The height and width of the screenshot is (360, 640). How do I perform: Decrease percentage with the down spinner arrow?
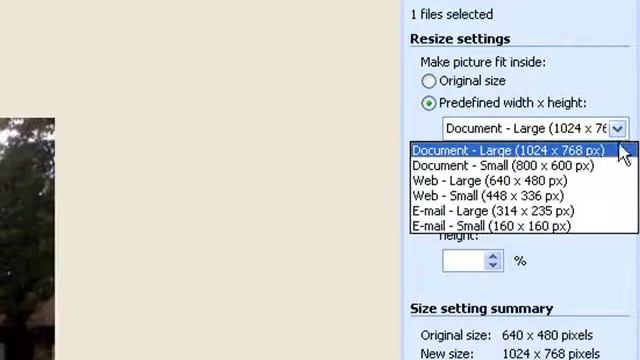(x=493, y=265)
